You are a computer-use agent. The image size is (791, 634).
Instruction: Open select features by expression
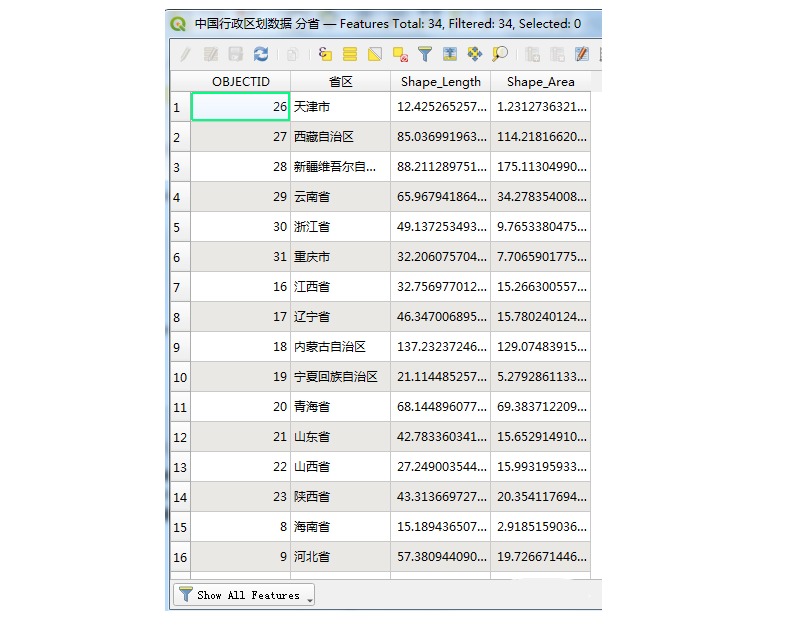click(325, 54)
